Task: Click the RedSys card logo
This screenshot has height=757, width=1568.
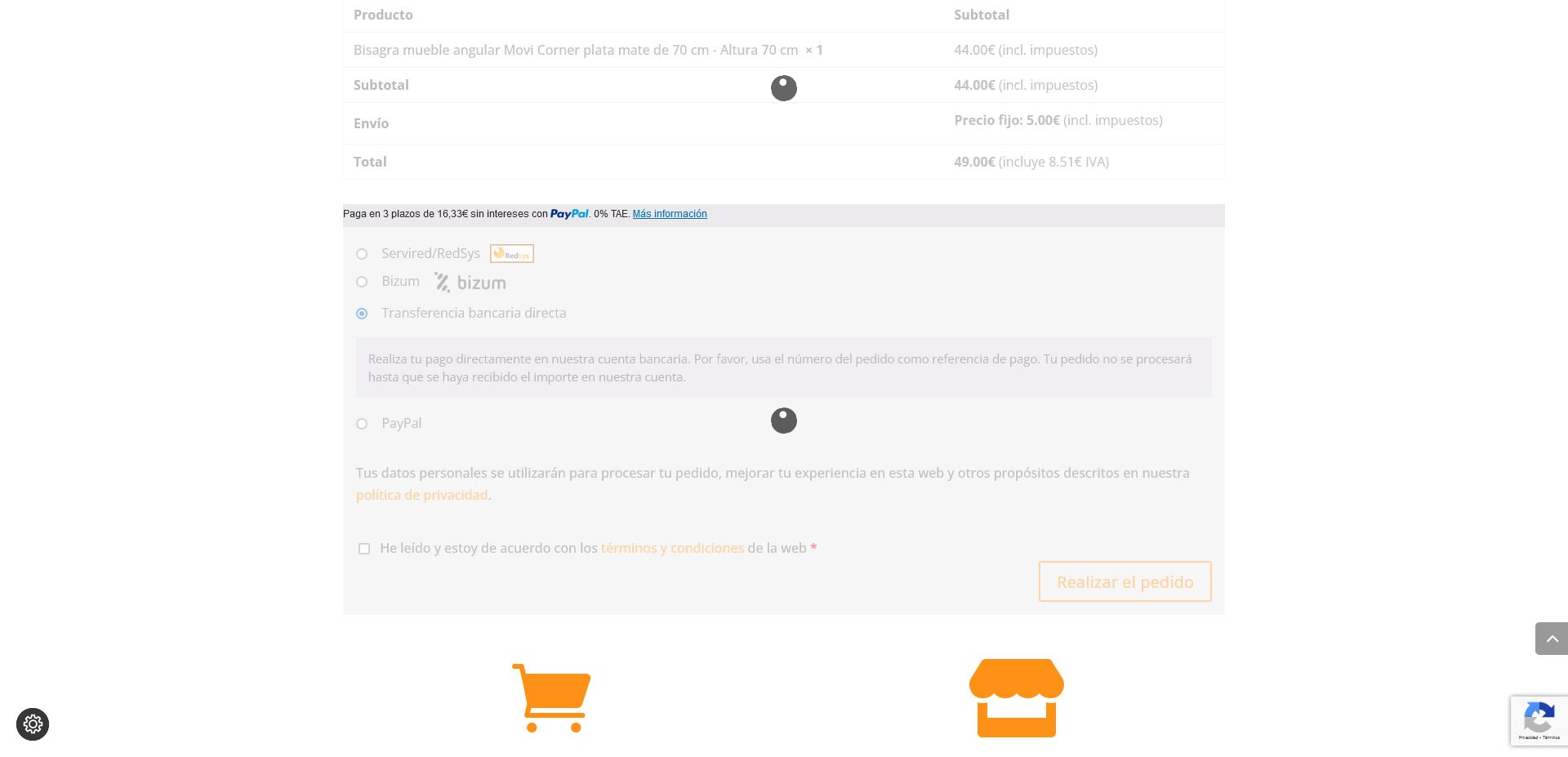Action: [512, 254]
